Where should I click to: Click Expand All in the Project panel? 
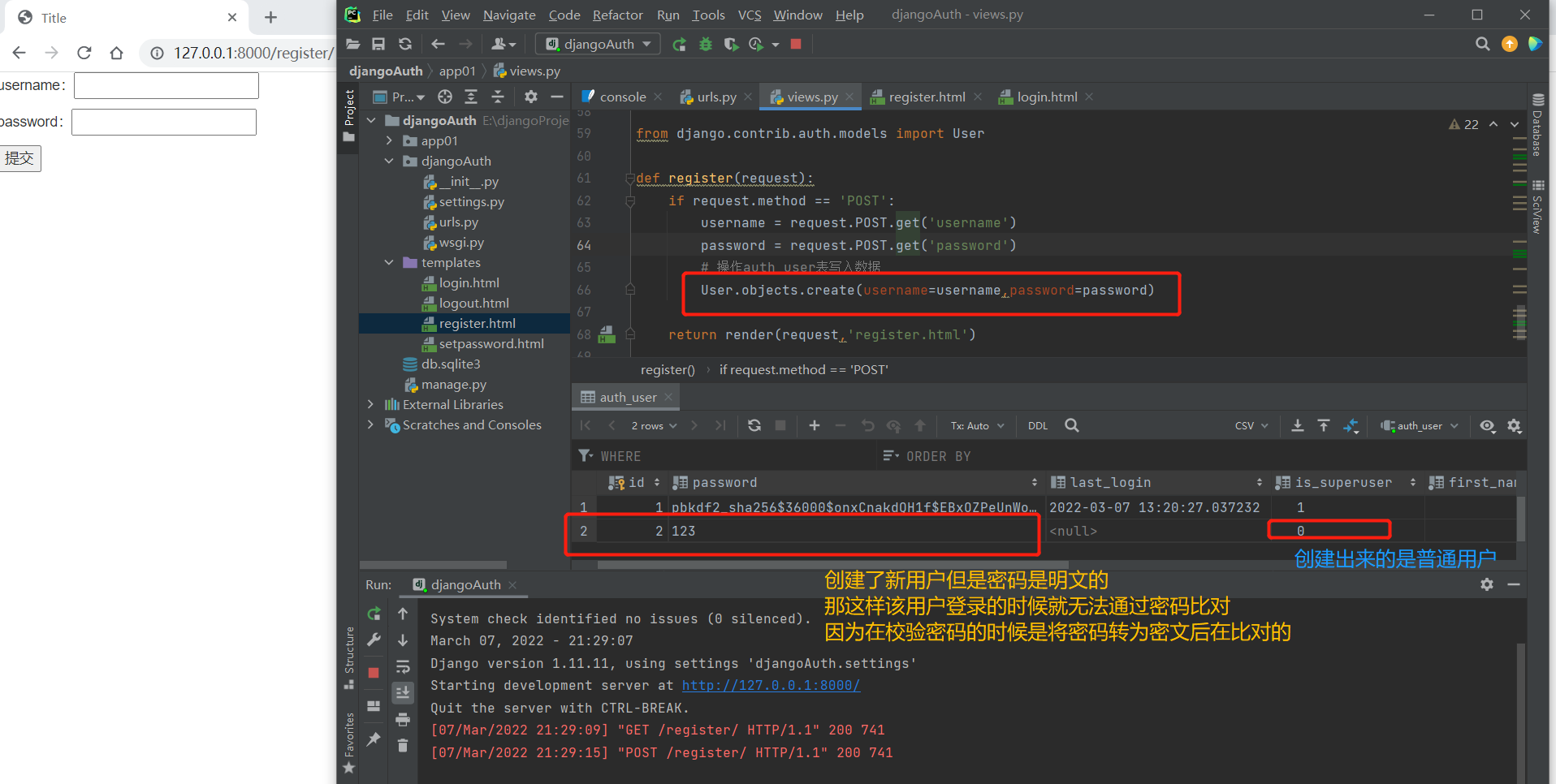pyautogui.click(x=471, y=97)
